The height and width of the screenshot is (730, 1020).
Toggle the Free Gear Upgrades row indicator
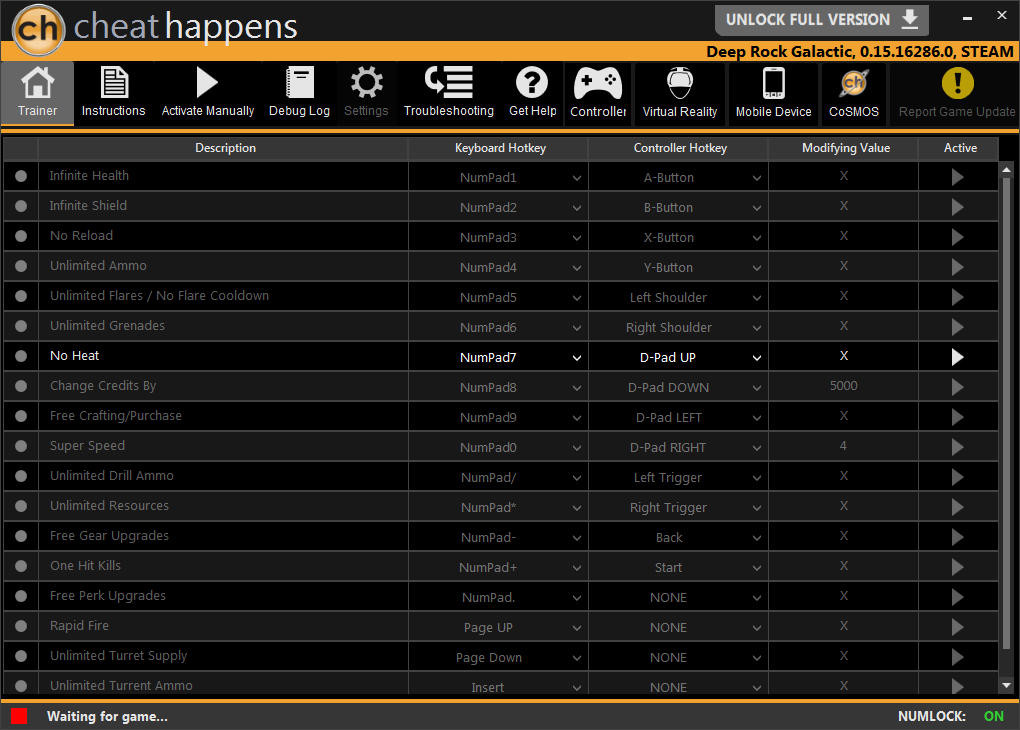click(x=21, y=535)
